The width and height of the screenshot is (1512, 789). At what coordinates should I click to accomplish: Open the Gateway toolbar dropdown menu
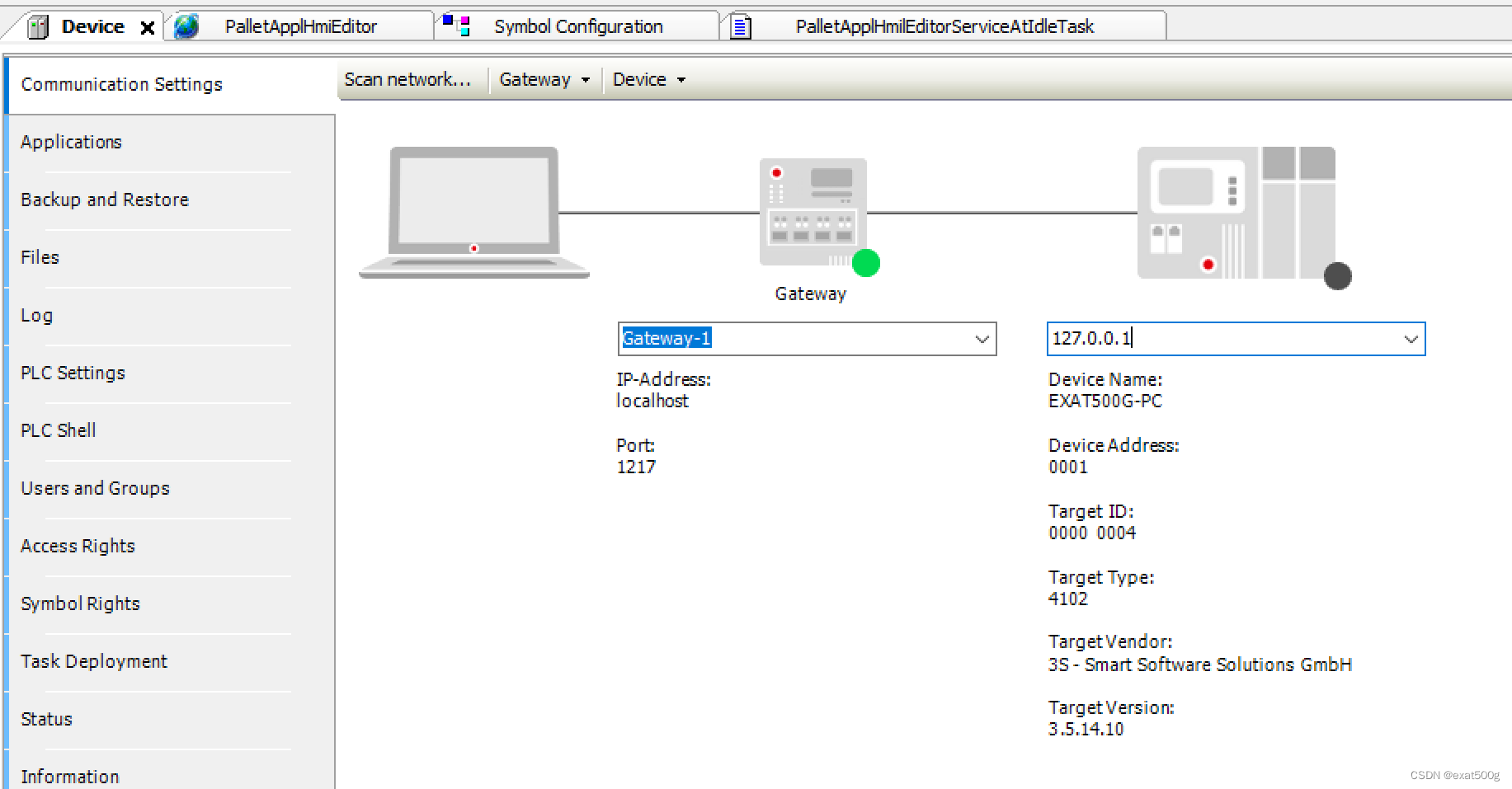tap(544, 79)
